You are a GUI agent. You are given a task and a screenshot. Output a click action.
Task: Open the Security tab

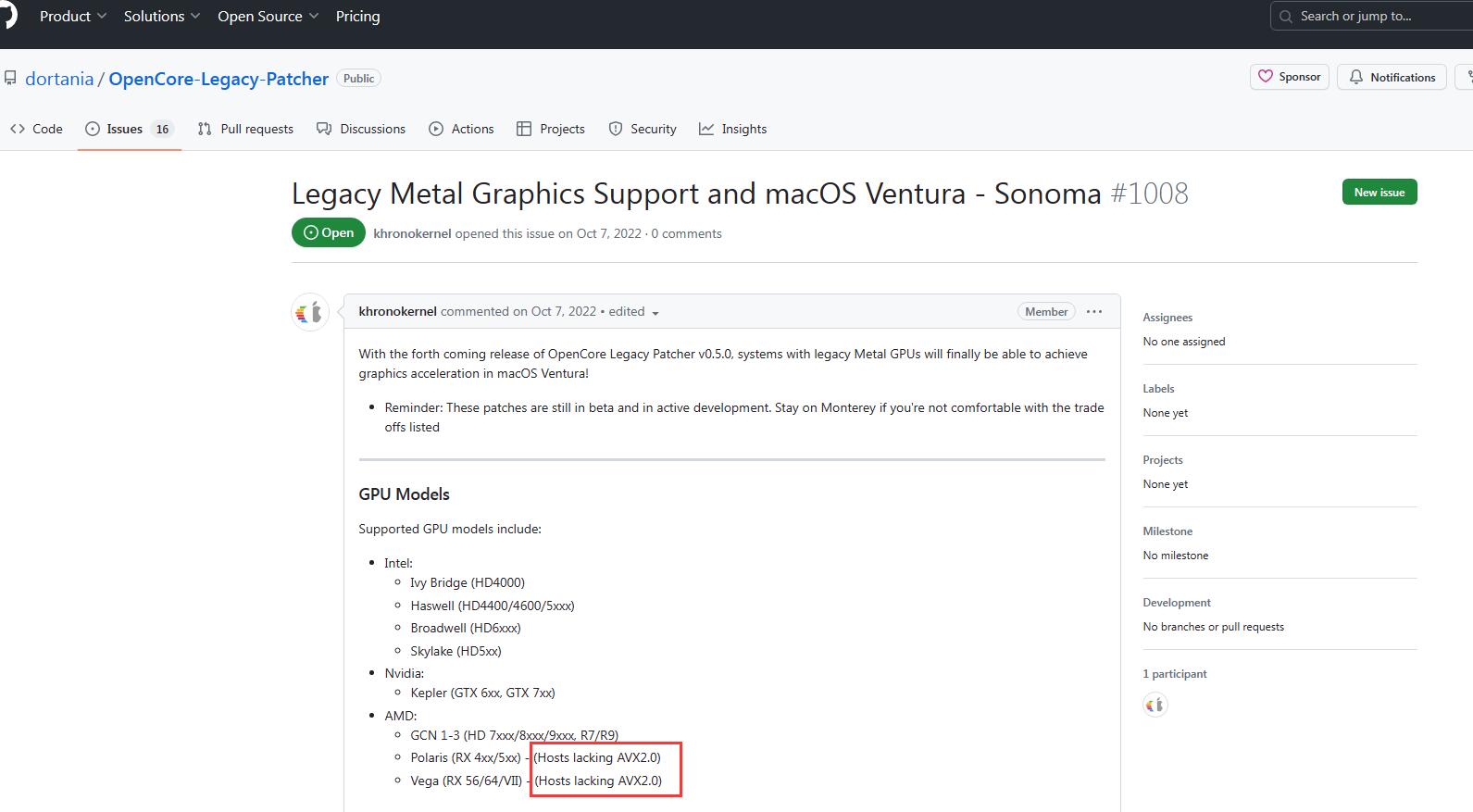click(643, 129)
